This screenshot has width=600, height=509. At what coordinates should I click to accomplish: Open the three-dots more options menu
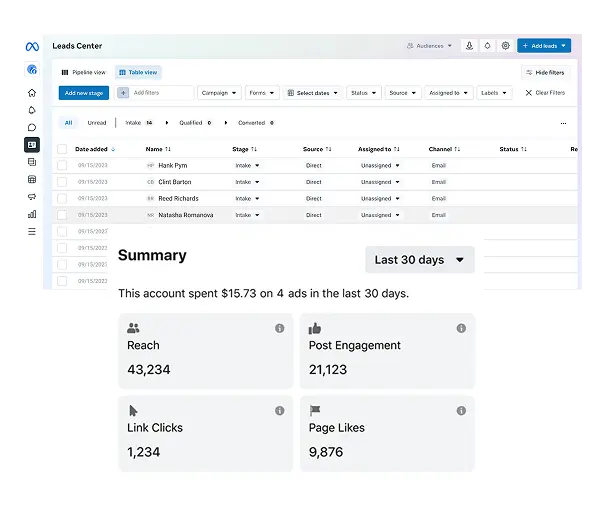[563, 123]
